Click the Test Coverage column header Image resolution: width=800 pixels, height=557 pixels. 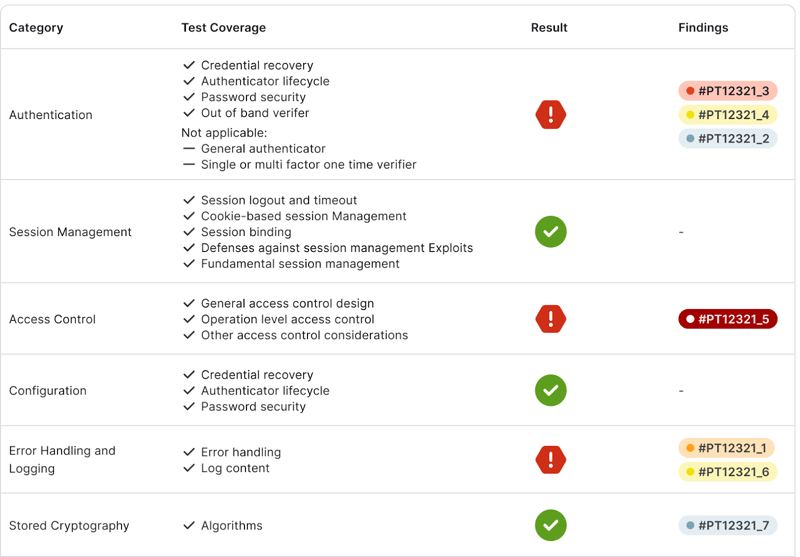coord(223,28)
